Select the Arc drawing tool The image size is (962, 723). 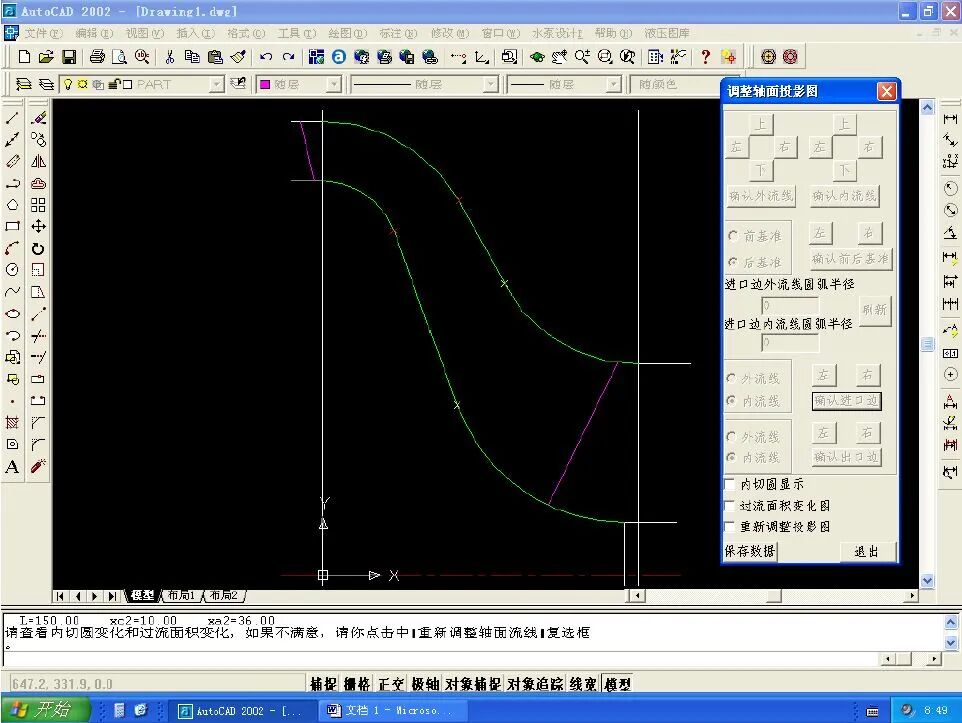[12, 249]
